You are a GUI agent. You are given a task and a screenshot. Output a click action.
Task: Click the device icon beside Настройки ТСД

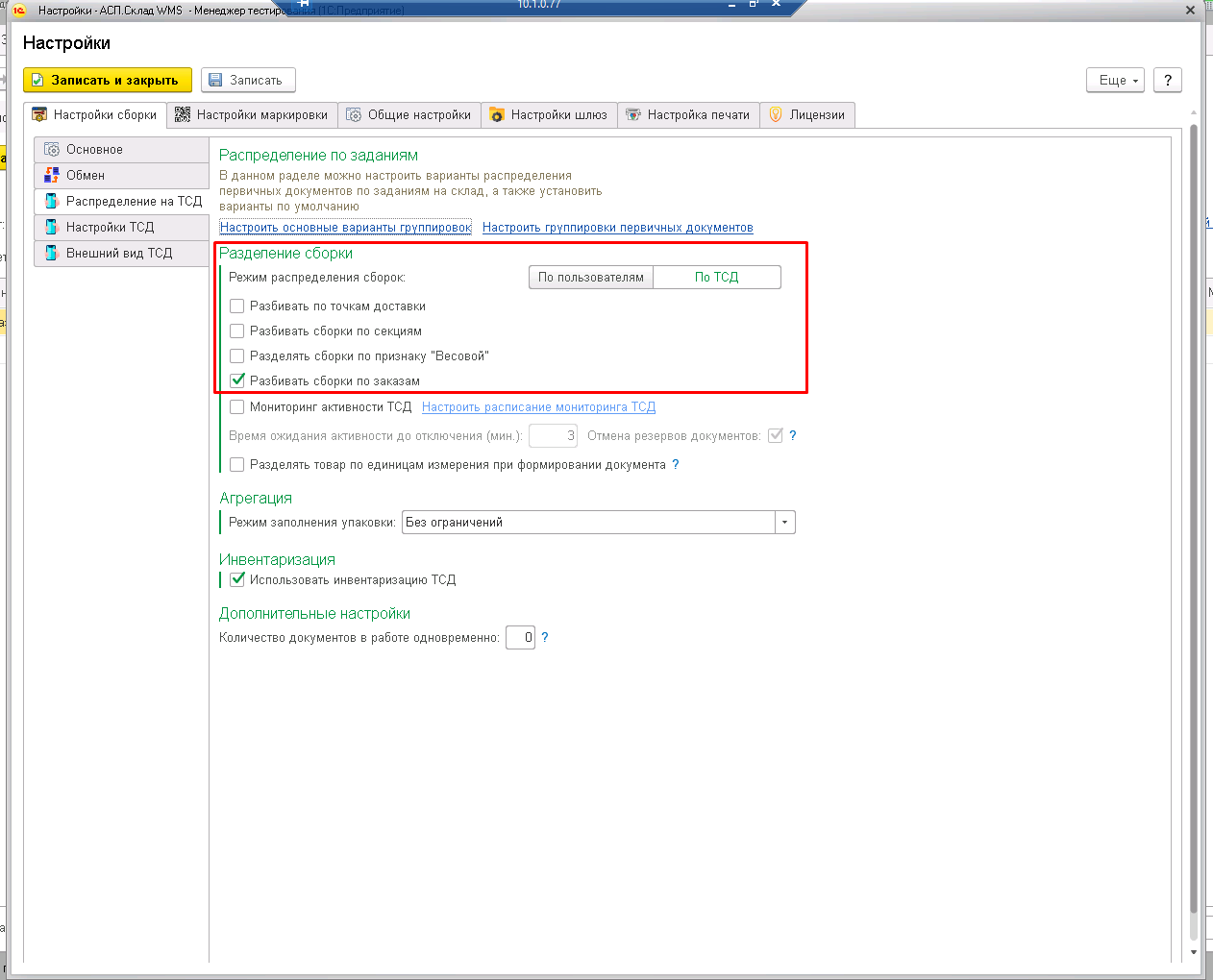click(x=52, y=228)
